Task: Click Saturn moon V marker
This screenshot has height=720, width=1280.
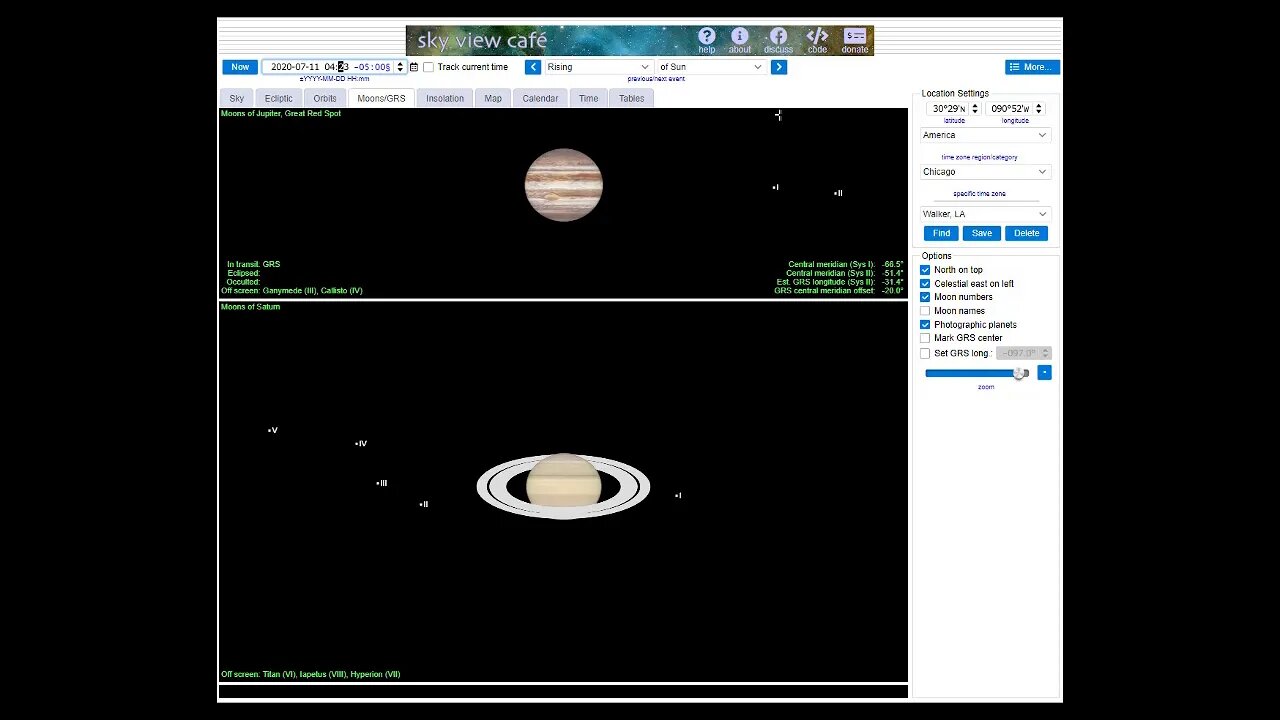Action: [272, 430]
